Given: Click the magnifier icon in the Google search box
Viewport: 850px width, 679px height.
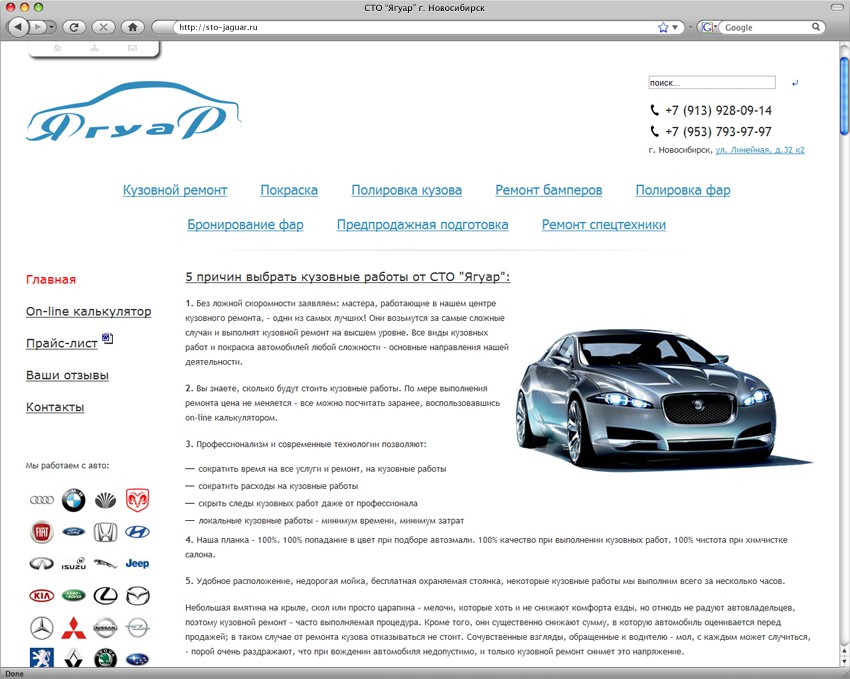Looking at the screenshot, I should pos(816,27).
